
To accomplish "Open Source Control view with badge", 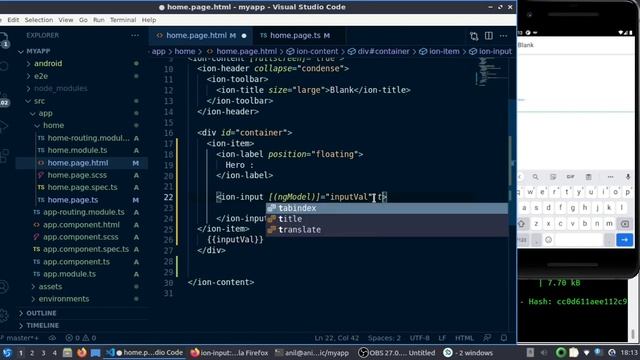I will 4,99.
